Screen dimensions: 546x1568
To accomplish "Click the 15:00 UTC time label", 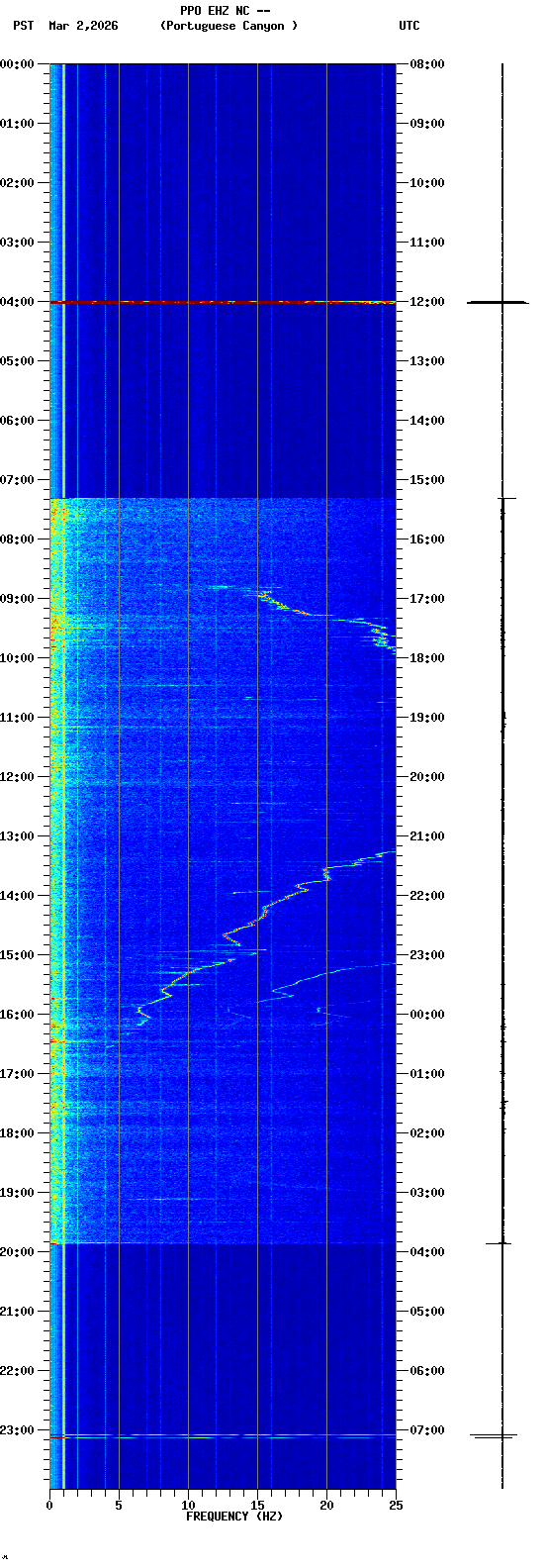I will click(426, 479).
